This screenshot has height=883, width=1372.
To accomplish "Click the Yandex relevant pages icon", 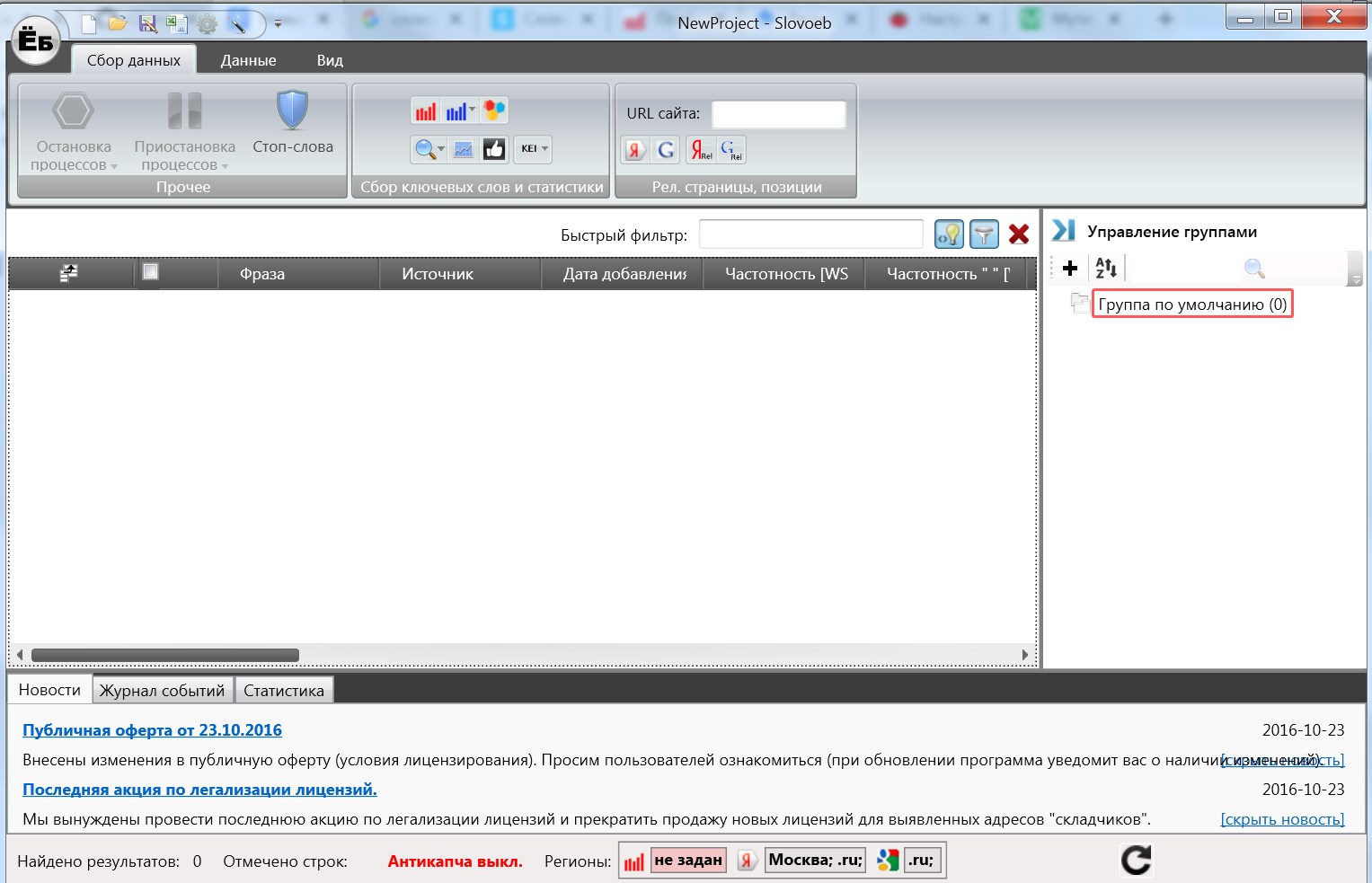I will [x=635, y=150].
